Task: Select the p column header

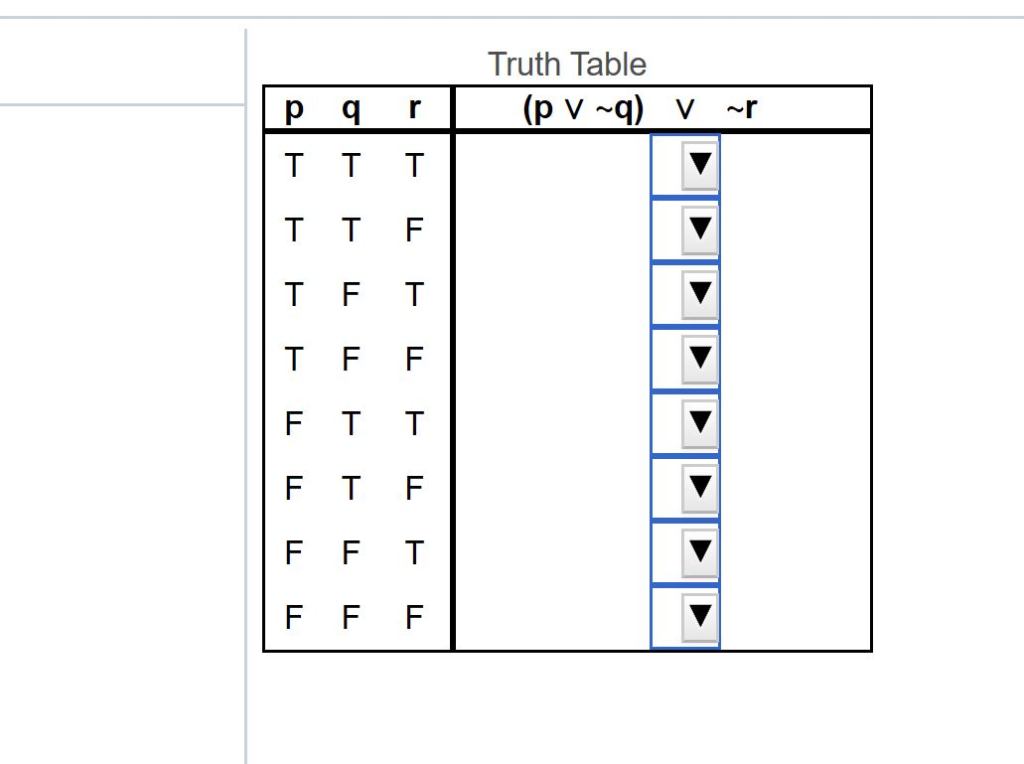Action: click(293, 108)
